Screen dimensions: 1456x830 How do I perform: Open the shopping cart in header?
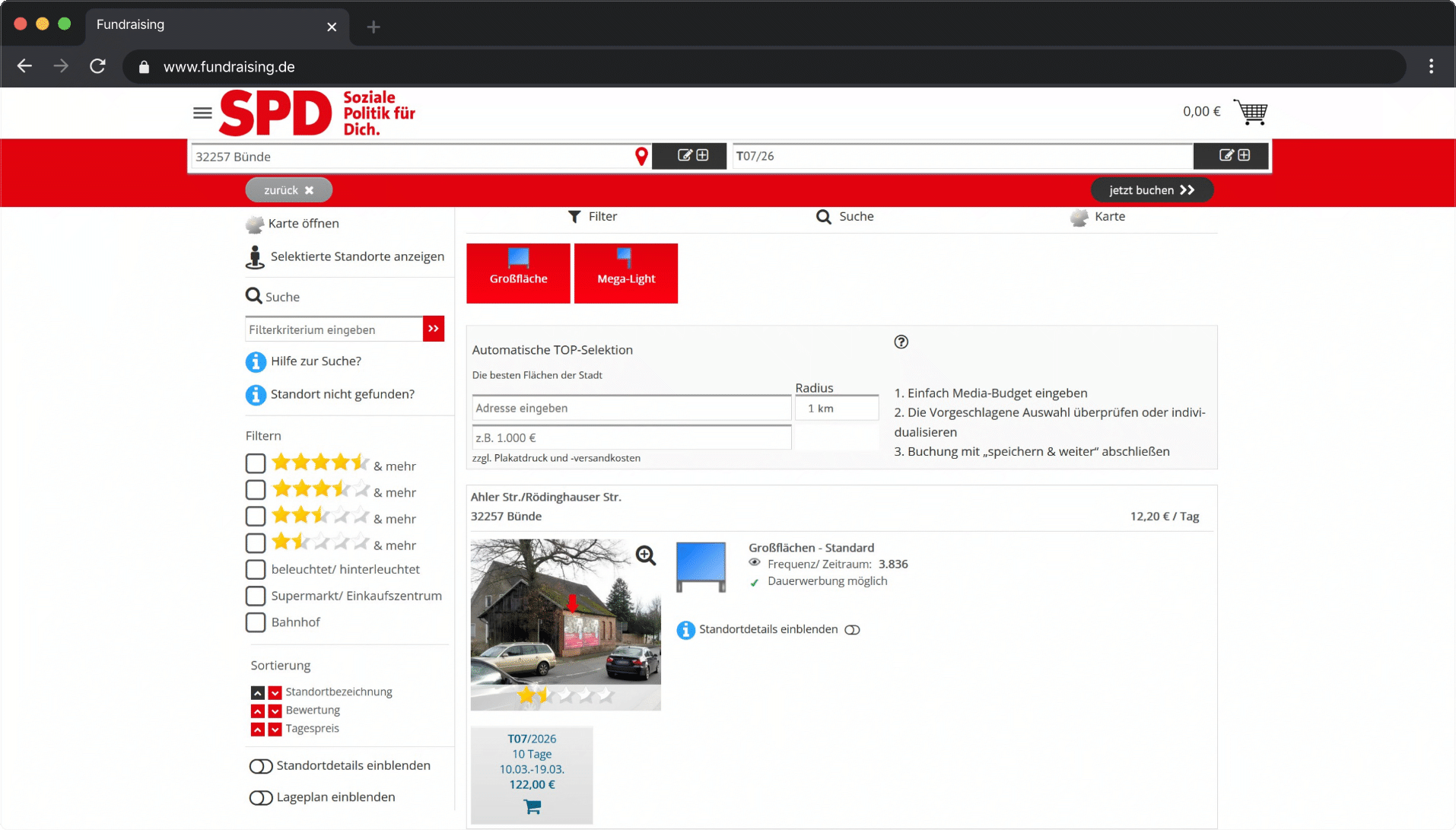pos(1251,113)
